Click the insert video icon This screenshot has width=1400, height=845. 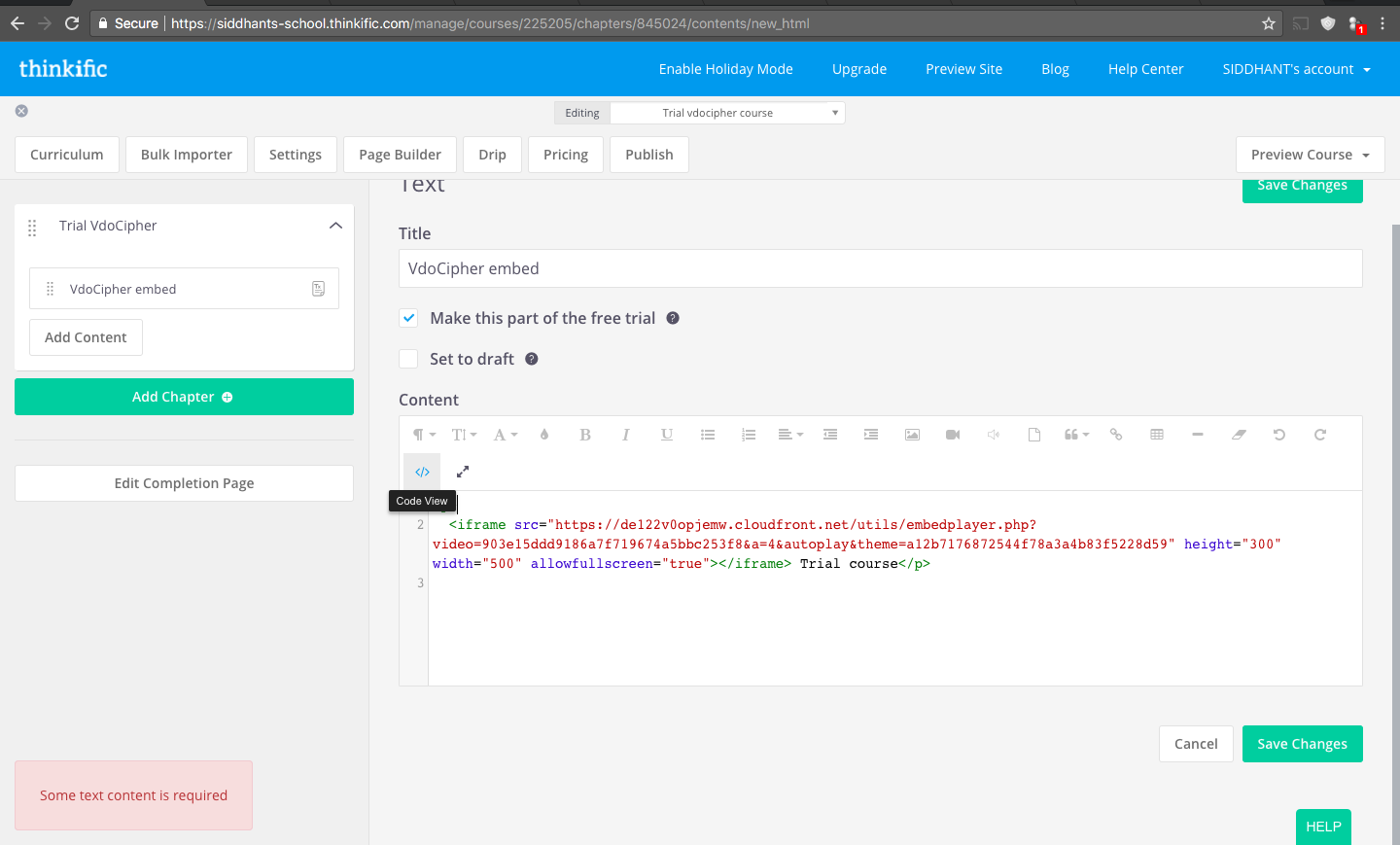coord(953,435)
